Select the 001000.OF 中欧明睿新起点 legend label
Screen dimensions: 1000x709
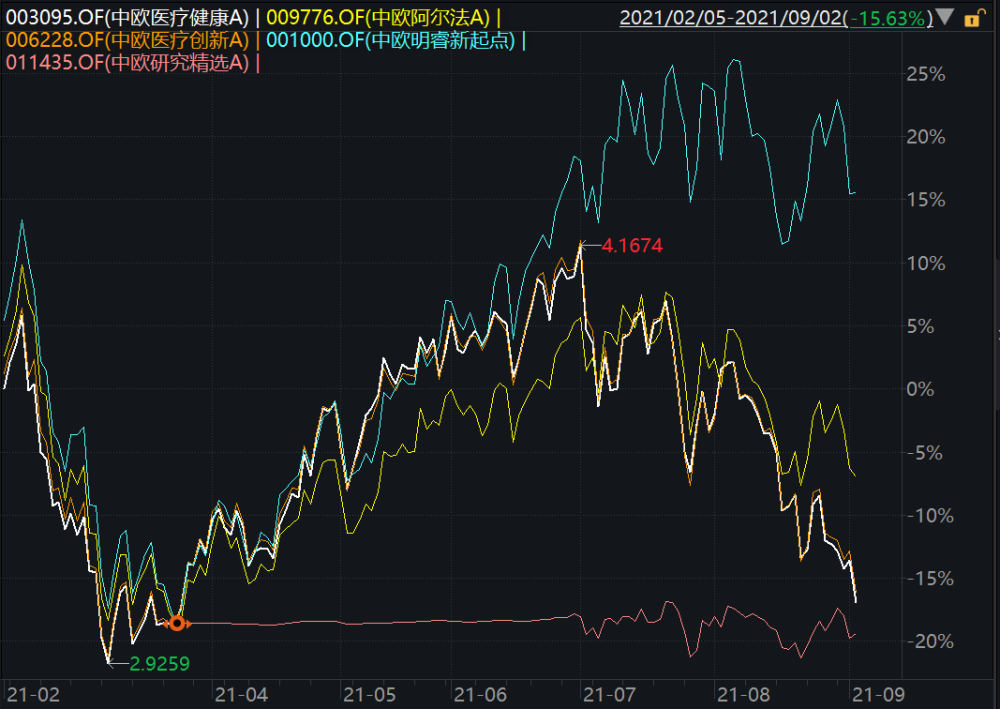pyautogui.click(x=390, y=40)
